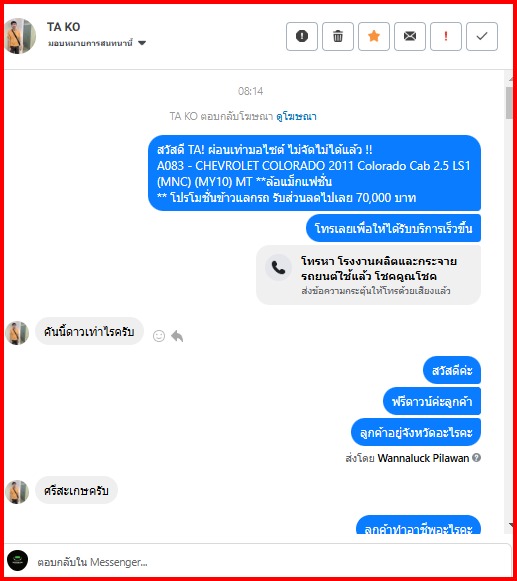Add emoji reaction to คันนี้ดาวเท่าไรครับ message

159,336
